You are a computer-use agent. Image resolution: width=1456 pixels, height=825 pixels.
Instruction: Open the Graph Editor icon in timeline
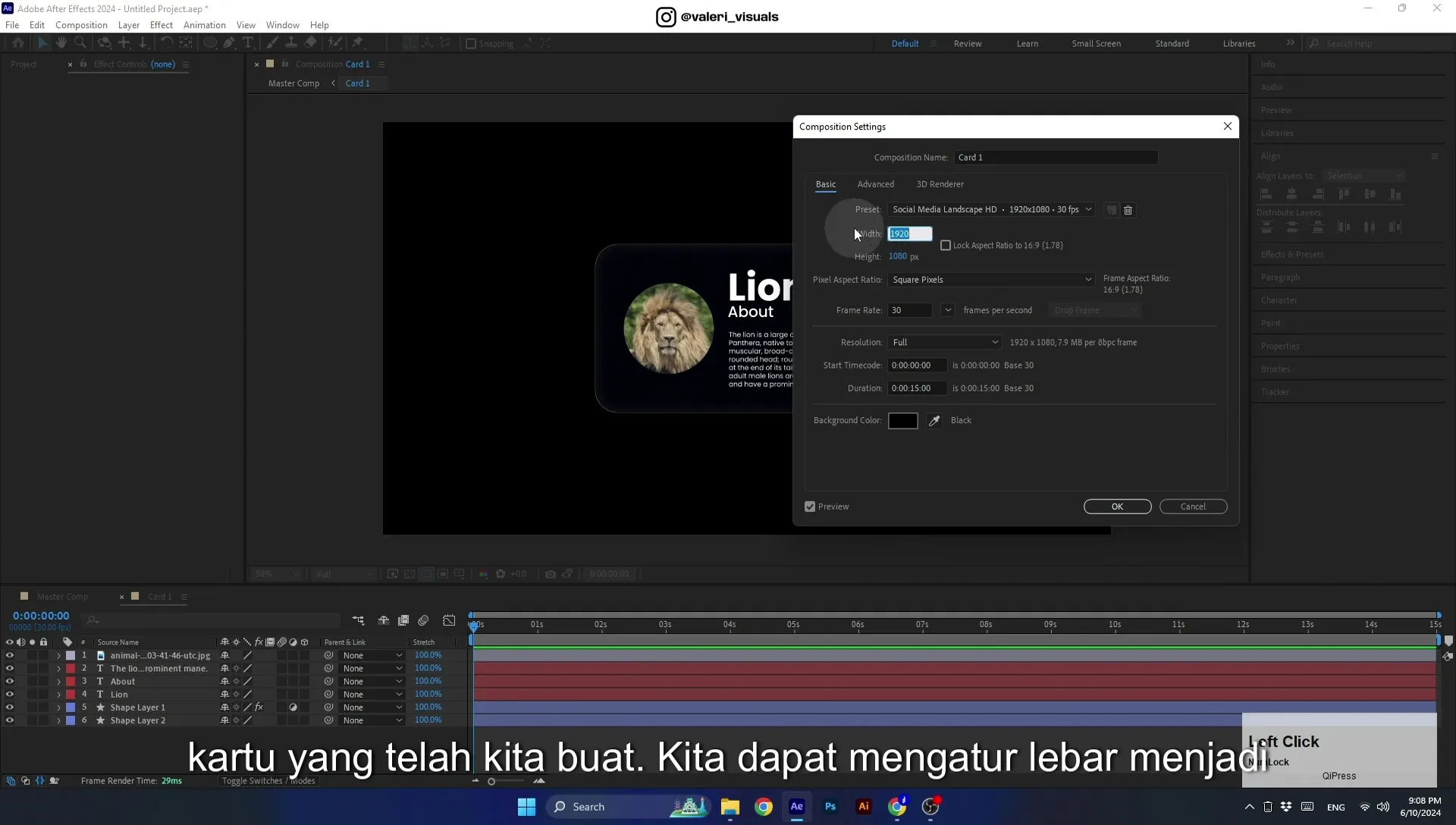coord(449,620)
